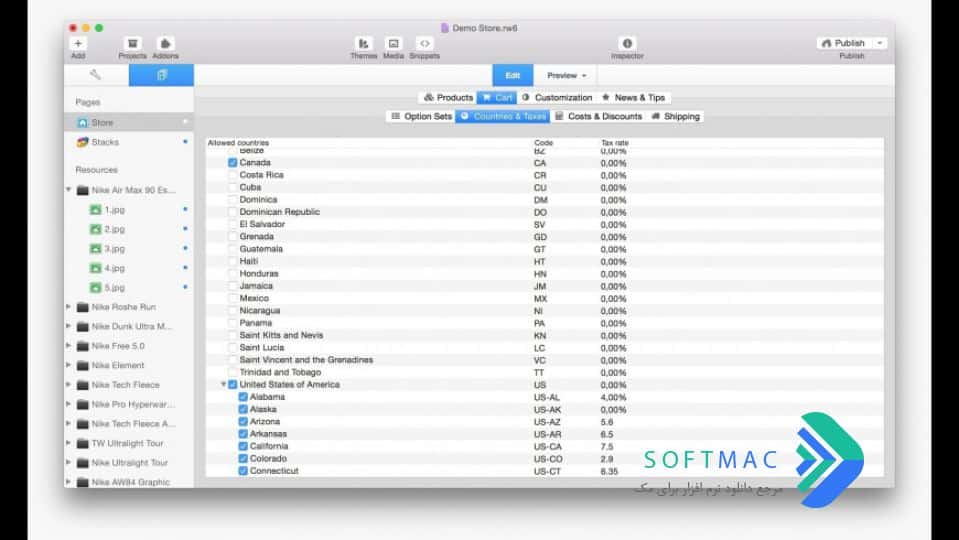Check the Mexico checkbox

coord(232,298)
